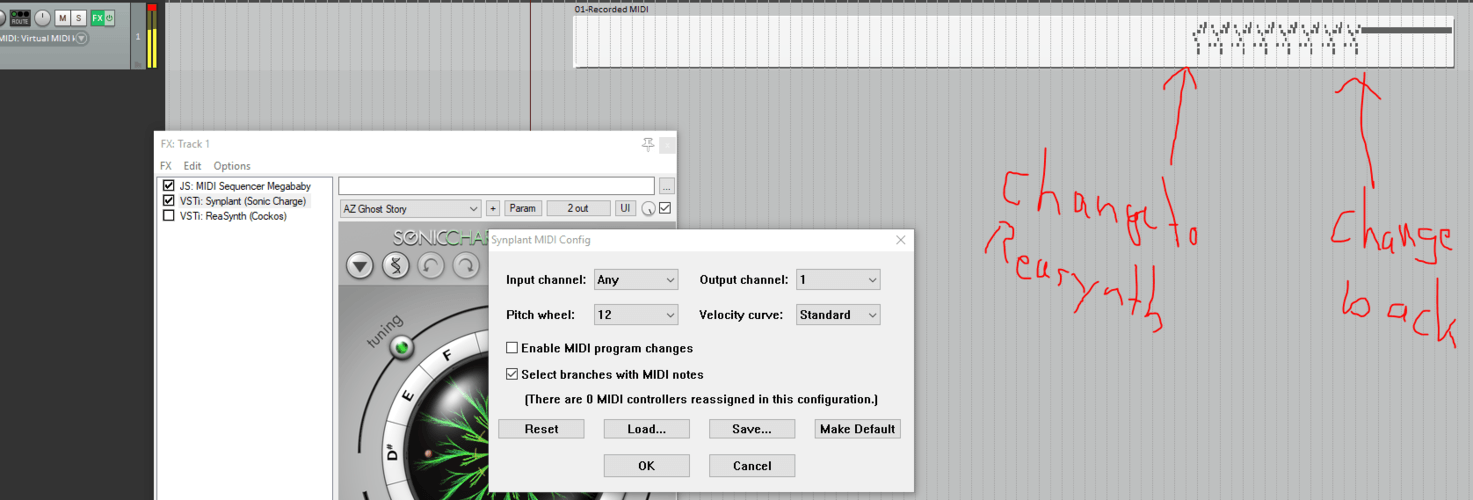The width and height of the screenshot is (1473, 500).
Task: Open the Param button
Action: (523, 209)
